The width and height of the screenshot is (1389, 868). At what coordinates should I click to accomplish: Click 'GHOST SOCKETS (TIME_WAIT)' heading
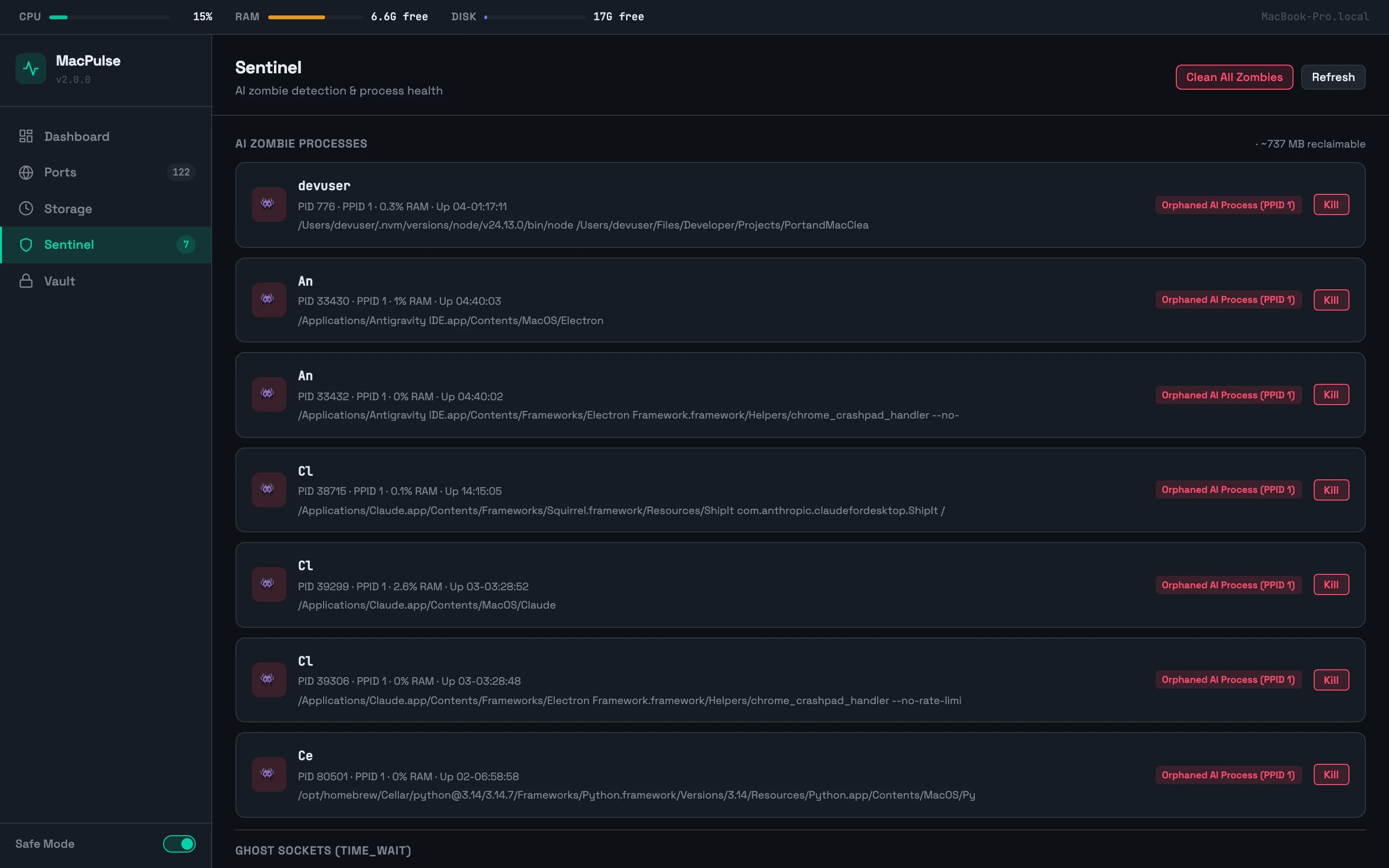coord(323,850)
